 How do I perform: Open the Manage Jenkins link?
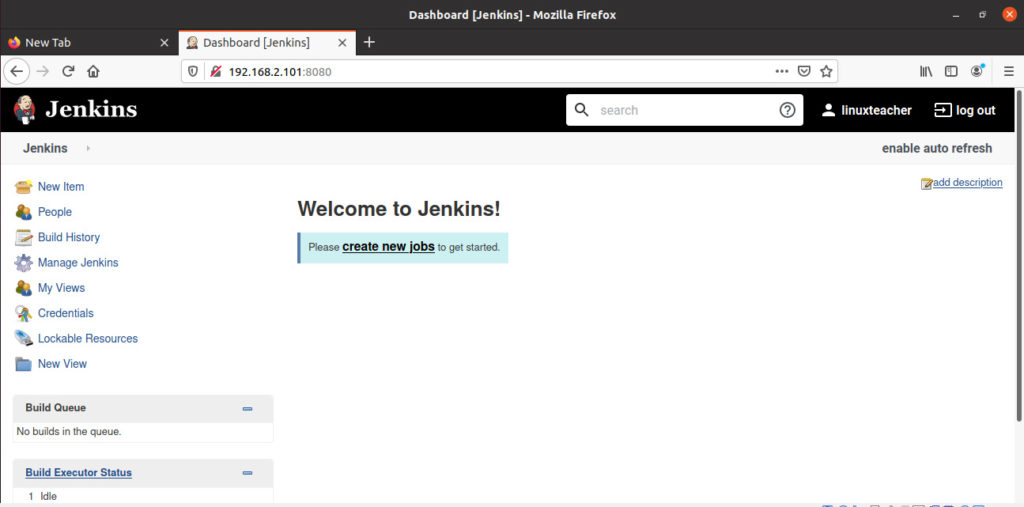pyautogui.click(x=78, y=263)
